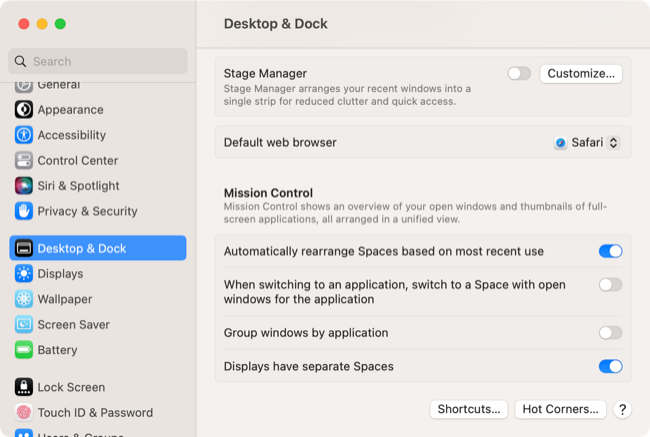The width and height of the screenshot is (650, 437).
Task: Click the Wallpaper flower icon
Action: pyautogui.click(x=24, y=299)
